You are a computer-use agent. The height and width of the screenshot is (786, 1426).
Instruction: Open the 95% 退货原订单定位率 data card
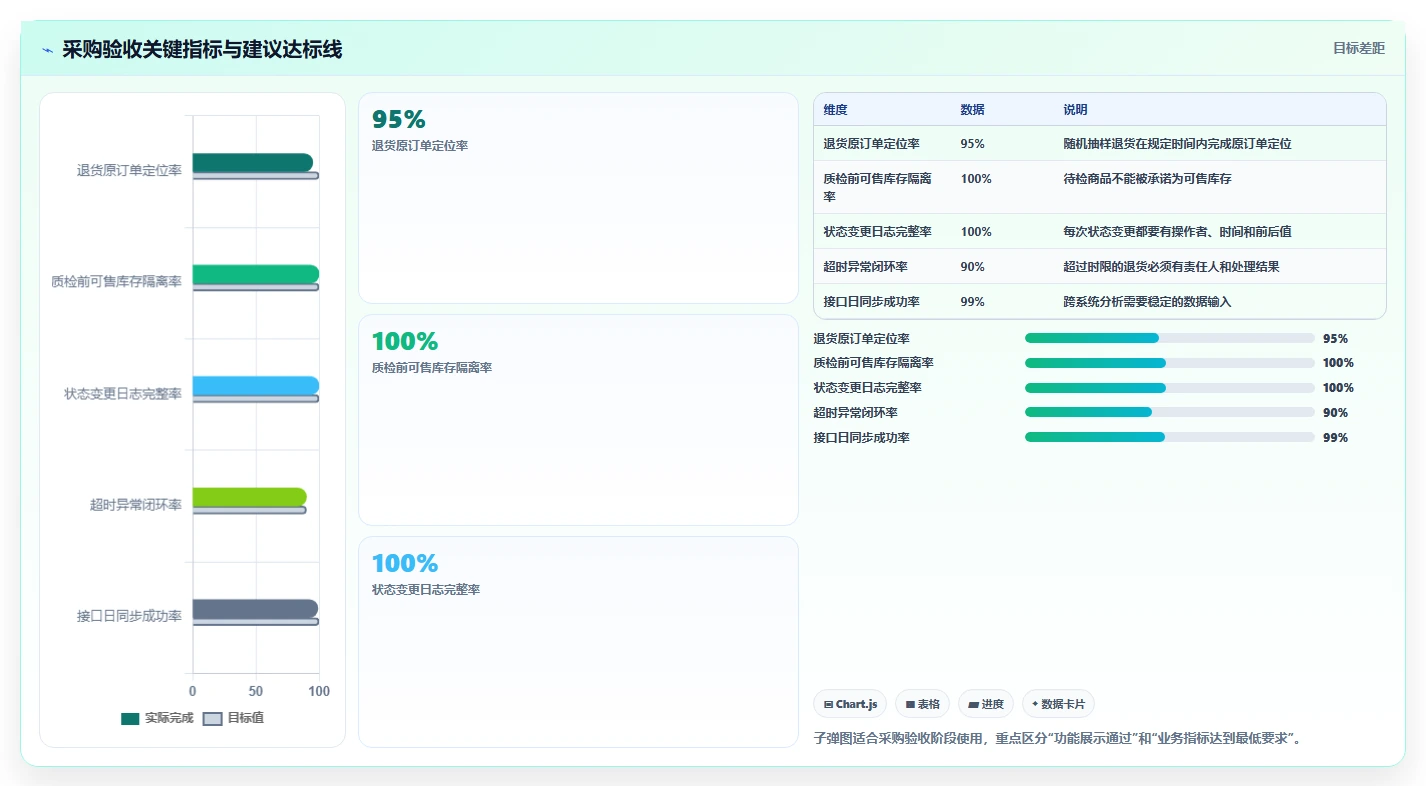[x=578, y=198]
